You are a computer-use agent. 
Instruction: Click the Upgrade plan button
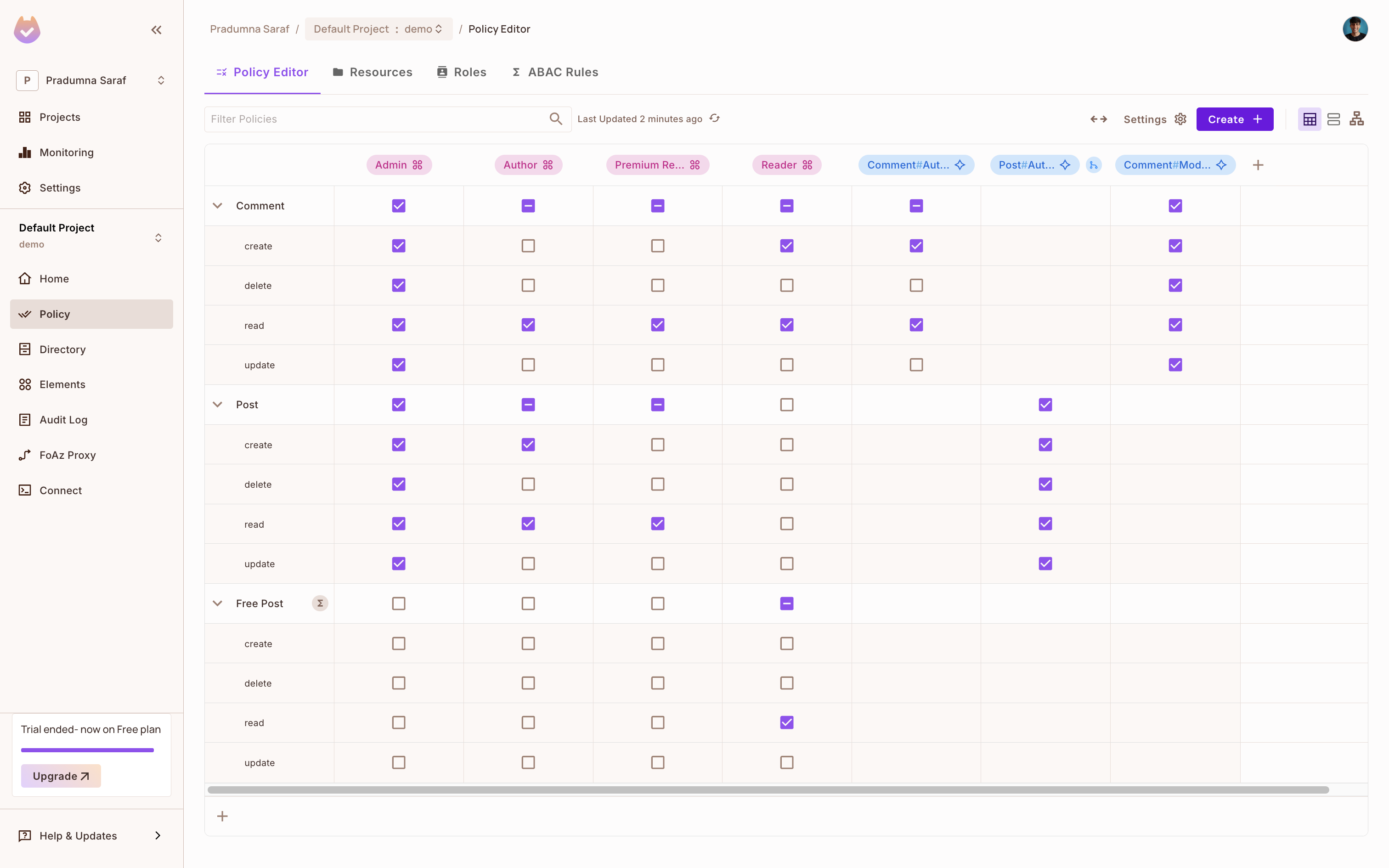coord(61,776)
